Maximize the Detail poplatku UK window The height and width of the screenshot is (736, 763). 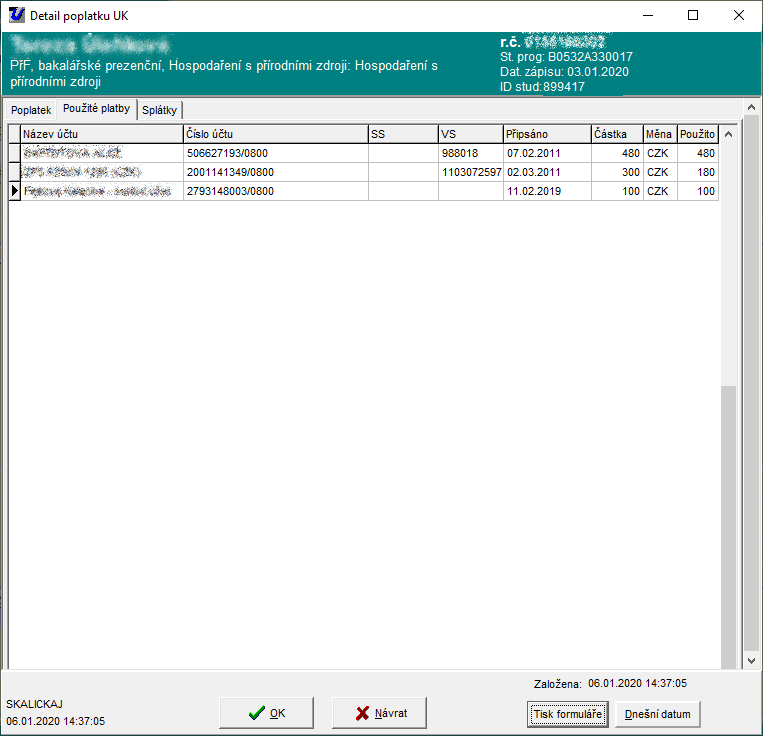pos(693,15)
